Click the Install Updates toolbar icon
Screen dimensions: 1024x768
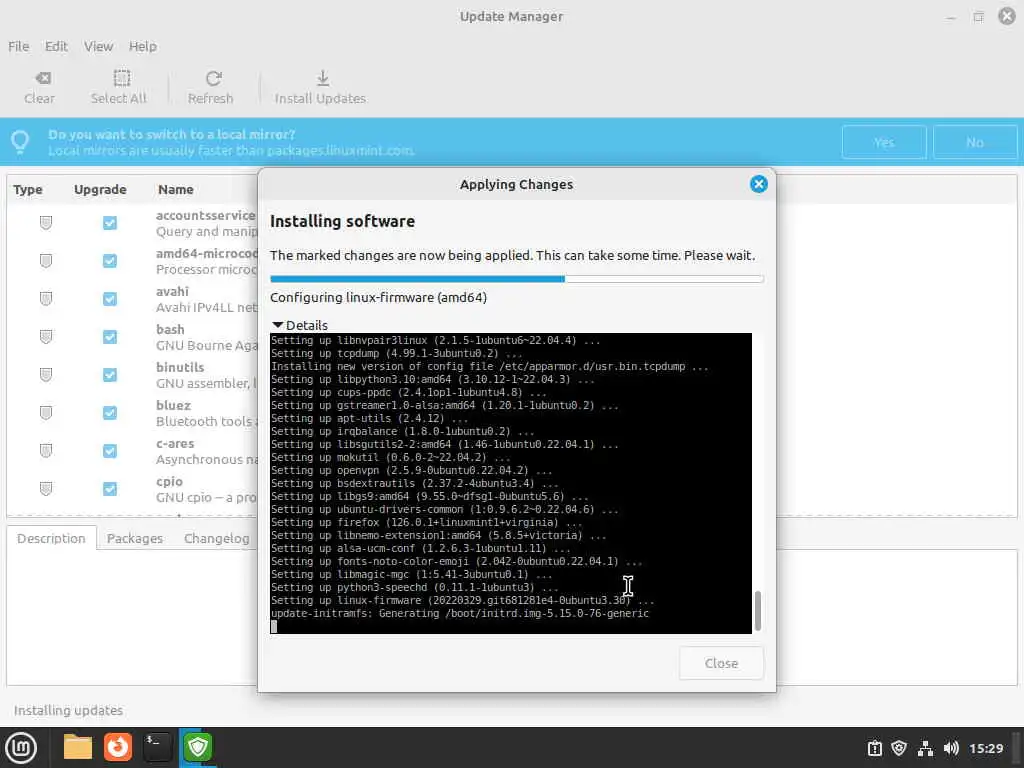click(323, 78)
